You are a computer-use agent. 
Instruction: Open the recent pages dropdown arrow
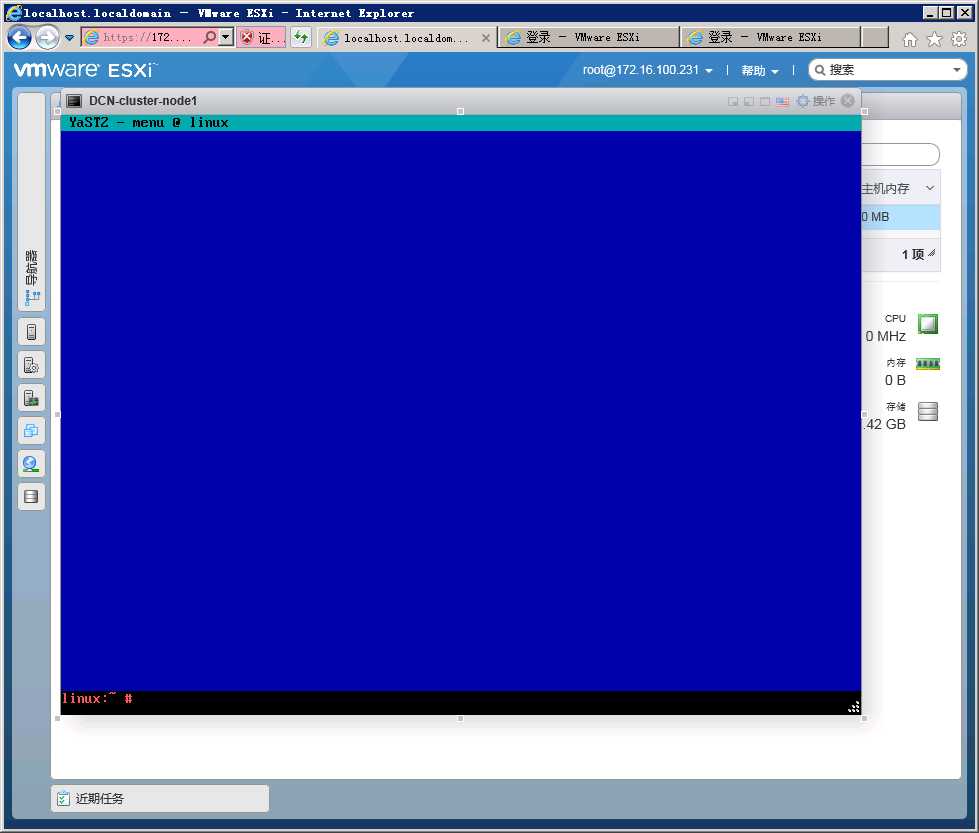click(x=69, y=38)
